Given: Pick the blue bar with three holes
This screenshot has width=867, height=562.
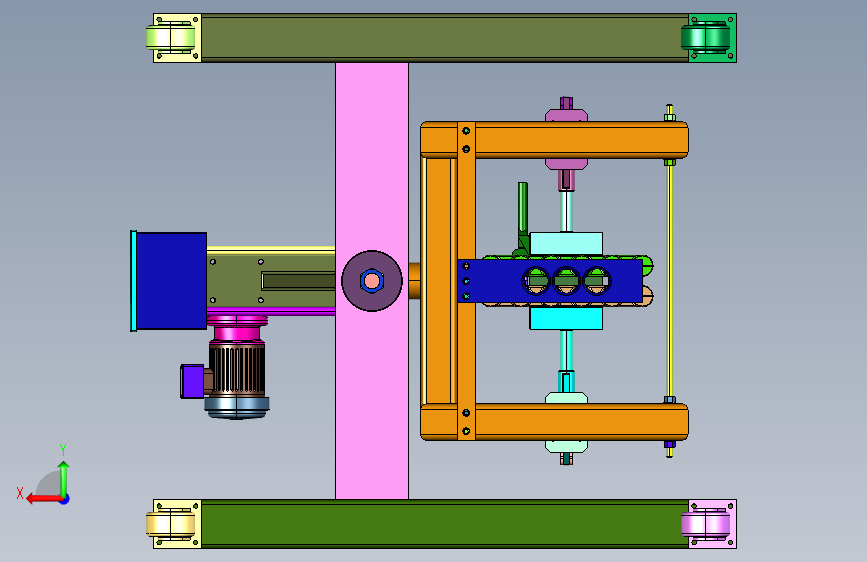Looking at the screenshot, I should tap(550, 281).
